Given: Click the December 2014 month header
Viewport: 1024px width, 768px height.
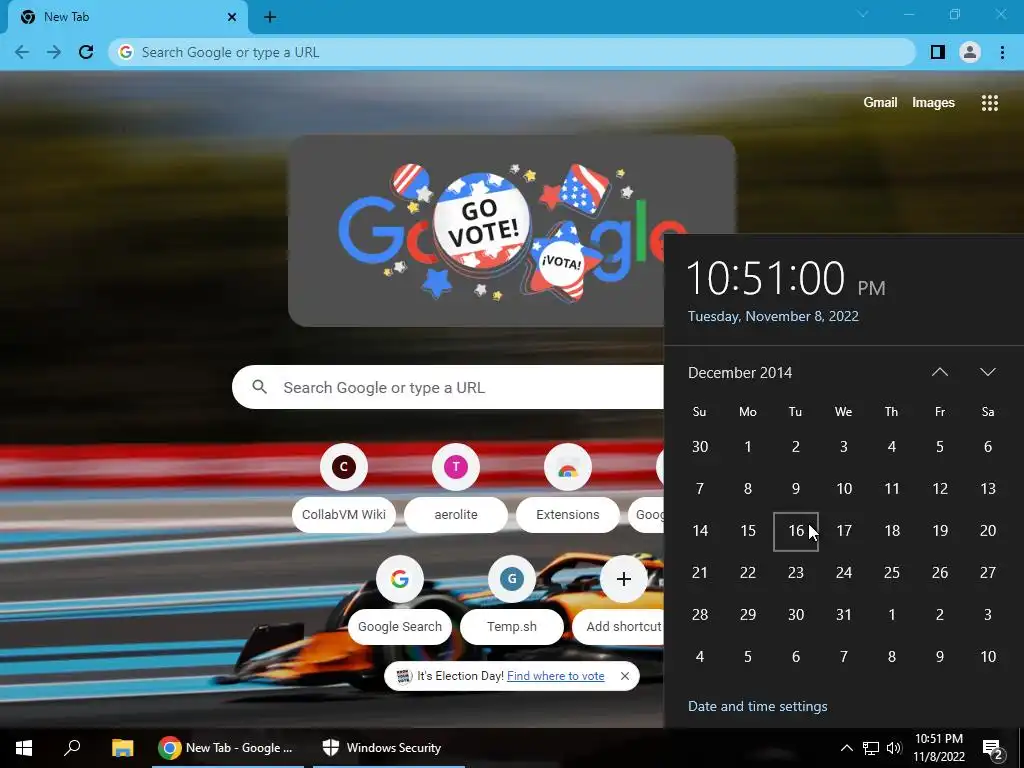Looking at the screenshot, I should [x=740, y=373].
